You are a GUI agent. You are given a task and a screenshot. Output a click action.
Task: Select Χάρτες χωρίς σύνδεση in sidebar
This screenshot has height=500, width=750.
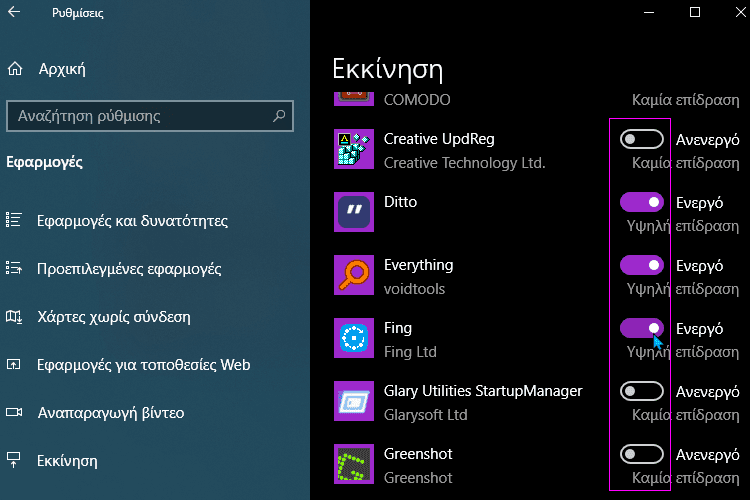[x=114, y=317]
